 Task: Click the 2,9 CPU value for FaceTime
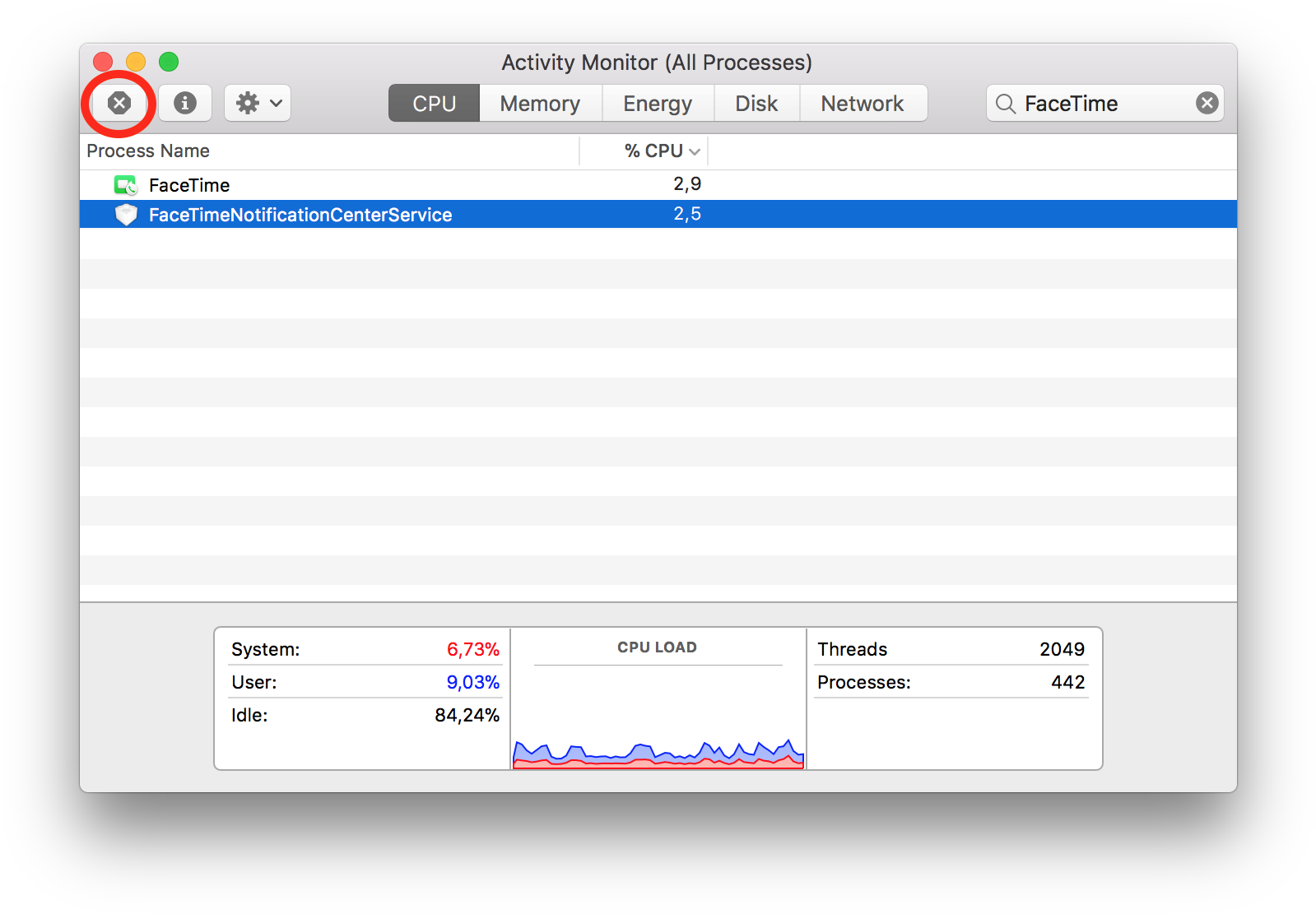(687, 184)
